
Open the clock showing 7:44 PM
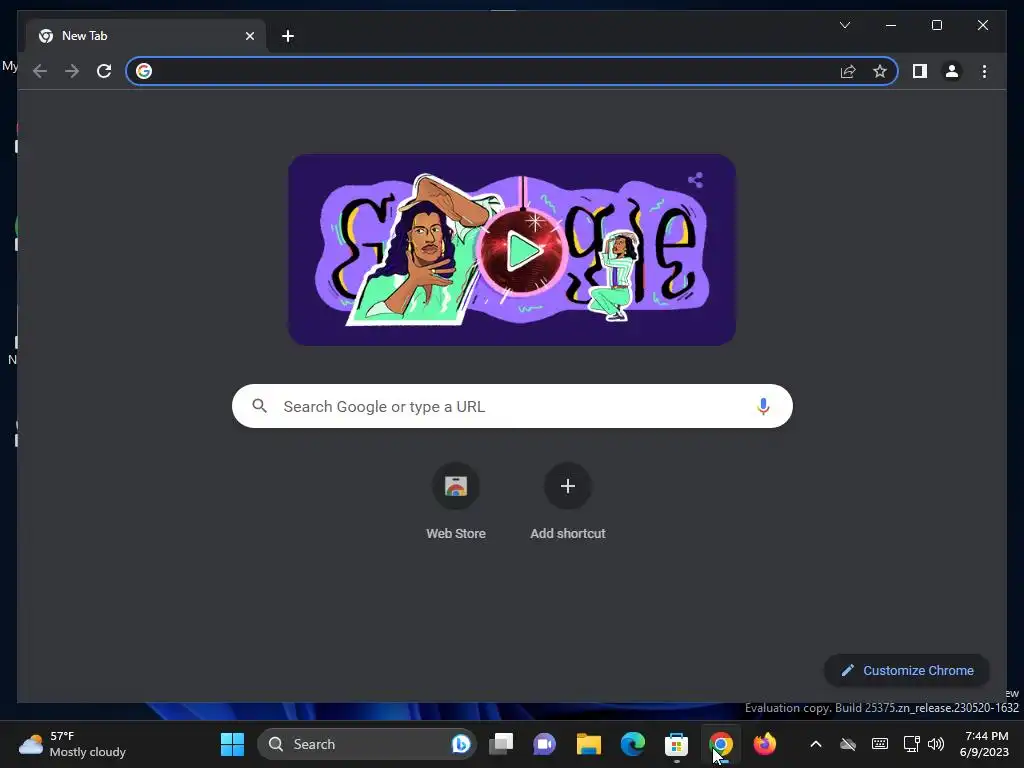(984, 744)
